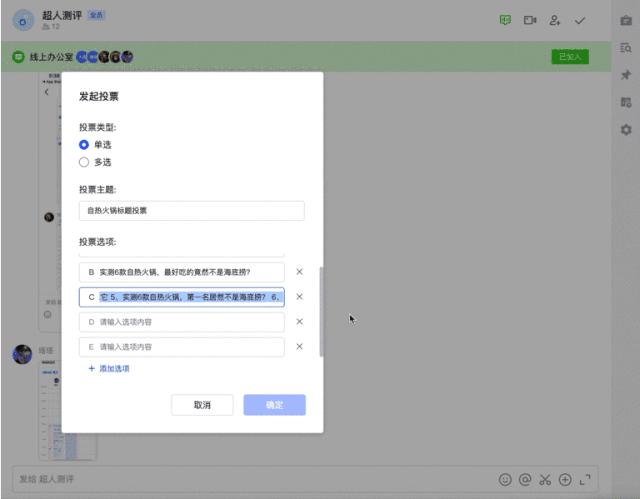Remove option B with its X icon
Screen dimensions: 640x499
point(299,272)
